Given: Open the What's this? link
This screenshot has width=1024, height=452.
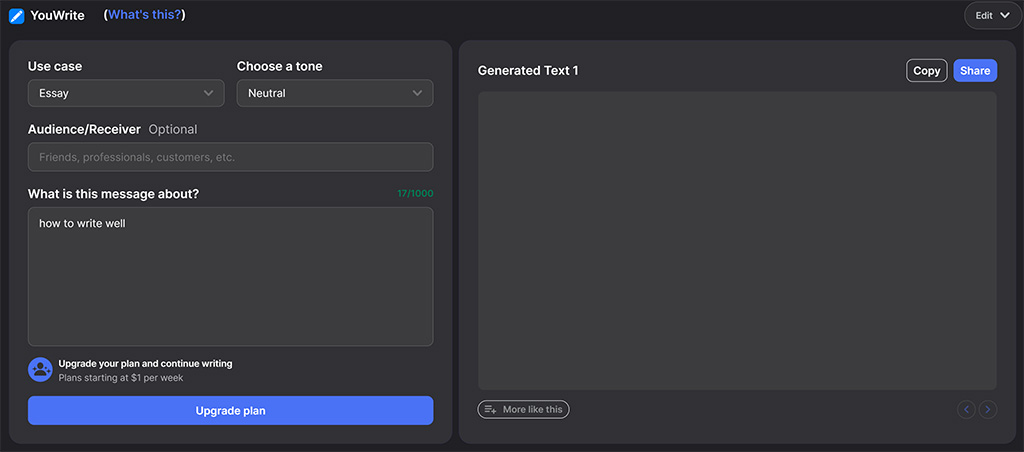Looking at the screenshot, I should (144, 14).
